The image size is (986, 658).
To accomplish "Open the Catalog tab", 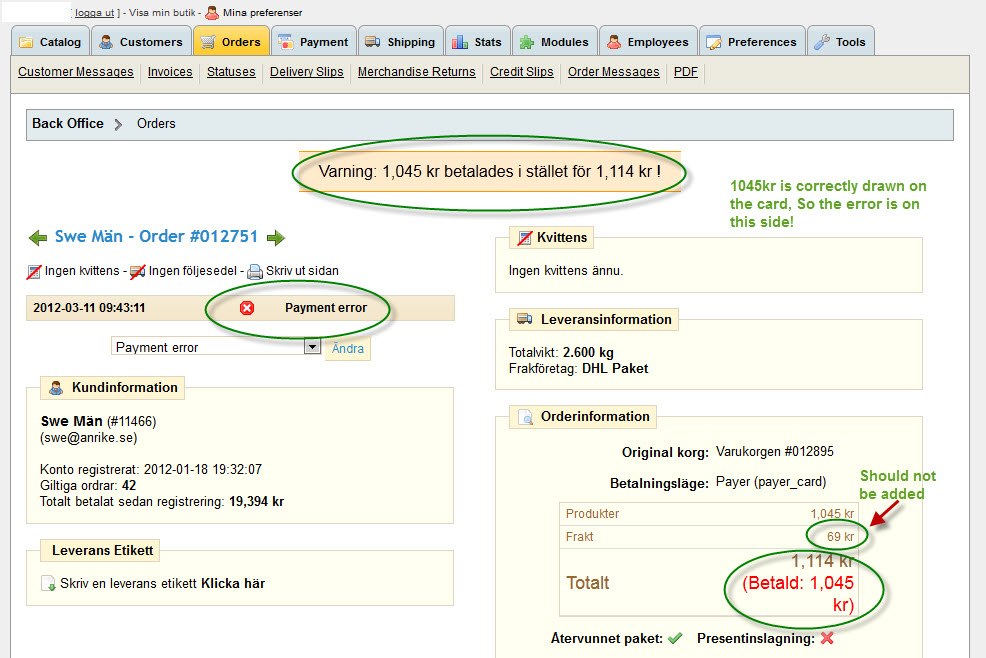I will click(51, 42).
